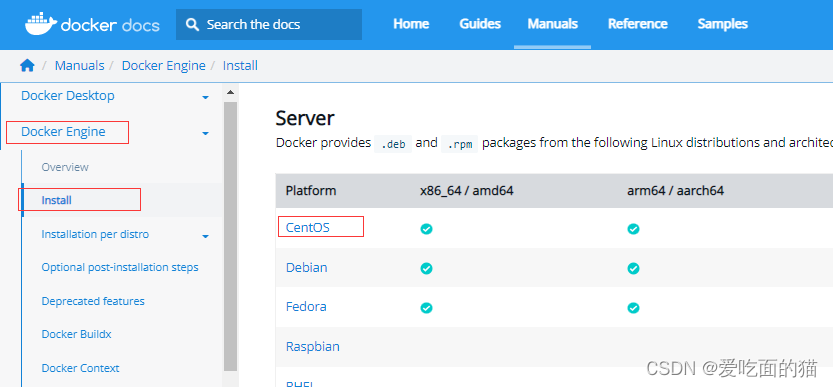Click the Search the docs field
The image size is (833, 387).
(269, 24)
